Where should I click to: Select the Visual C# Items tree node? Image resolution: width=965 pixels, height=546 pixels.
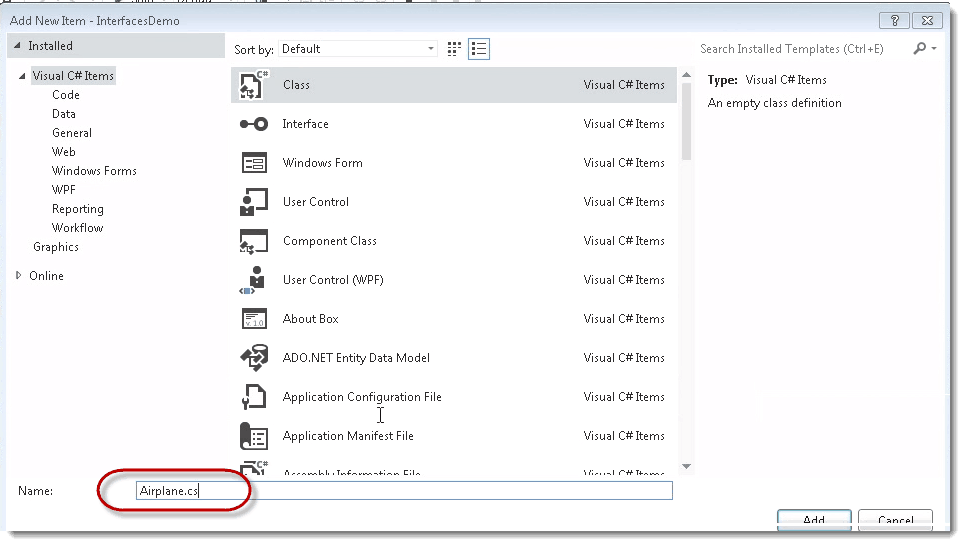point(73,76)
